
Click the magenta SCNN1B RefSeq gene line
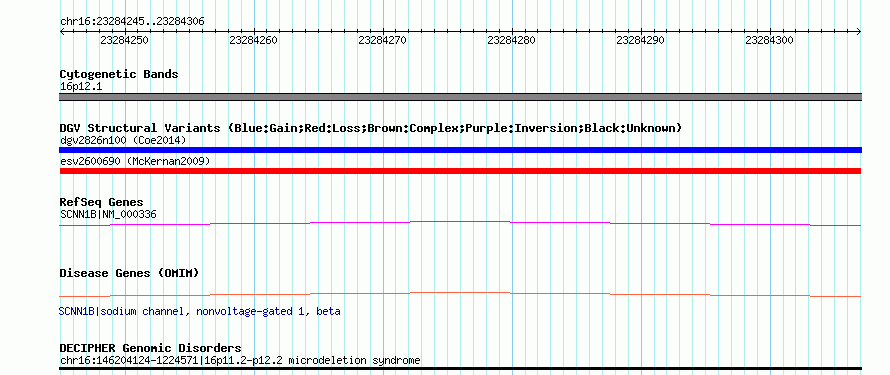tap(460, 223)
